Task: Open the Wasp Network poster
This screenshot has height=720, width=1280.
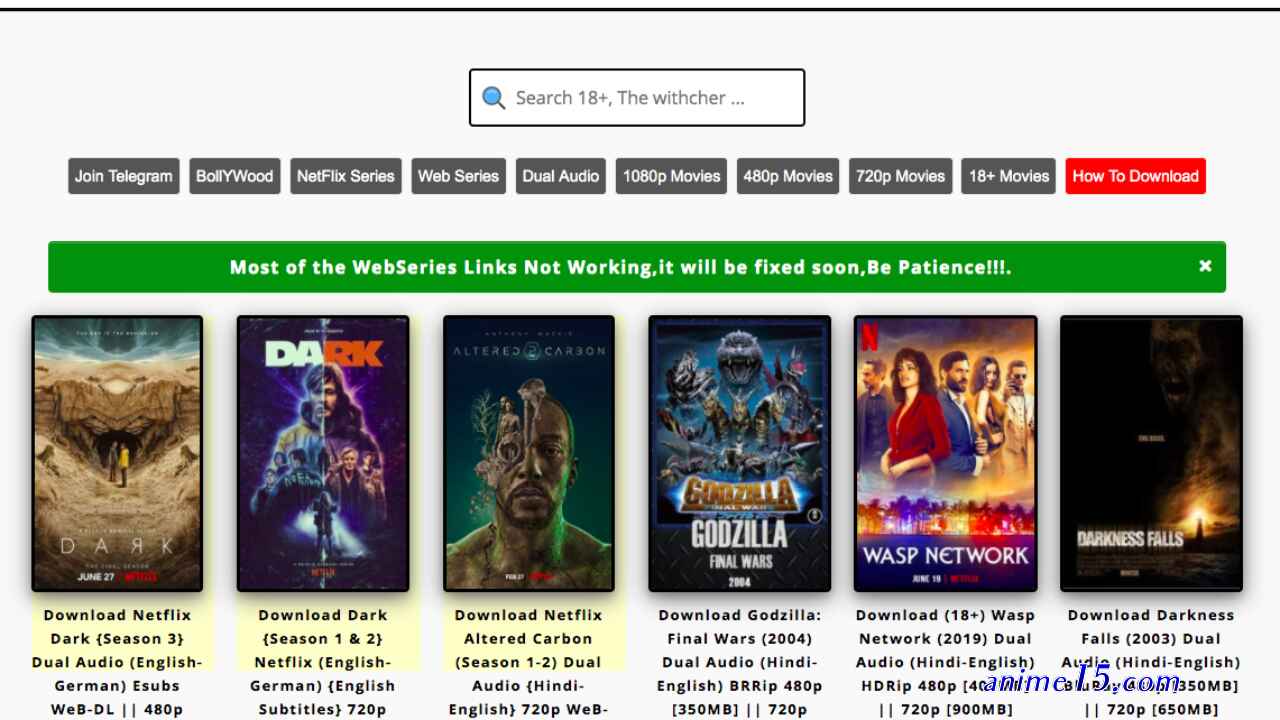Action: coord(946,454)
